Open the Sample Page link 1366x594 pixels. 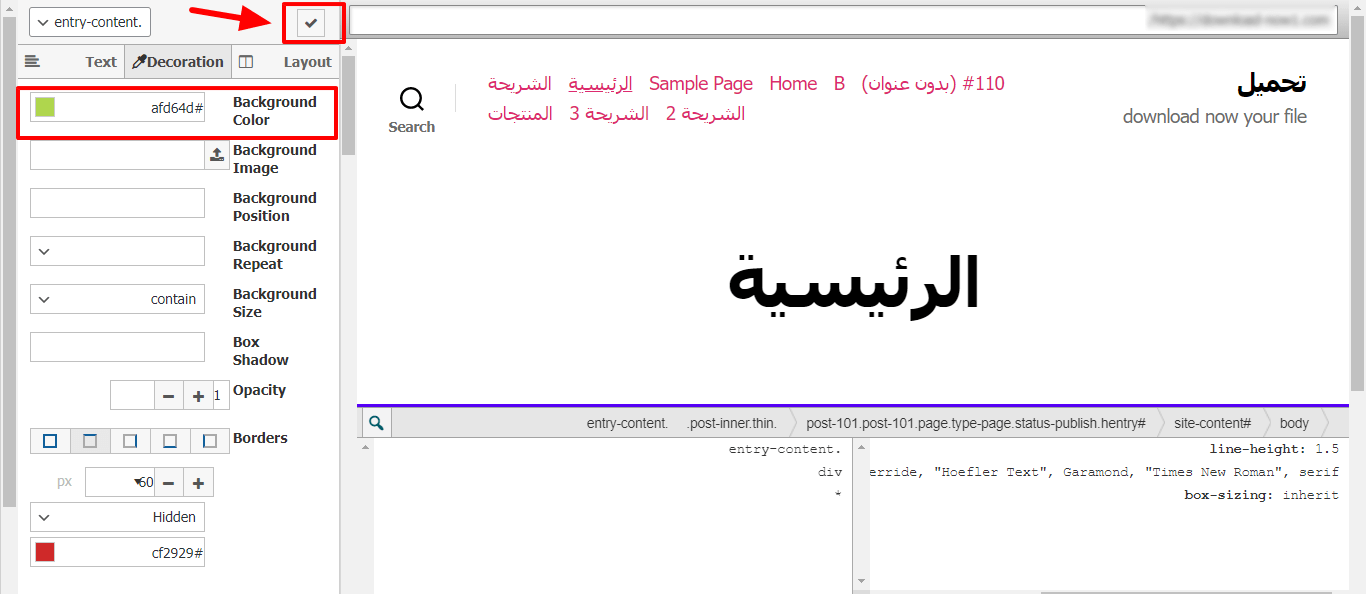tap(700, 84)
